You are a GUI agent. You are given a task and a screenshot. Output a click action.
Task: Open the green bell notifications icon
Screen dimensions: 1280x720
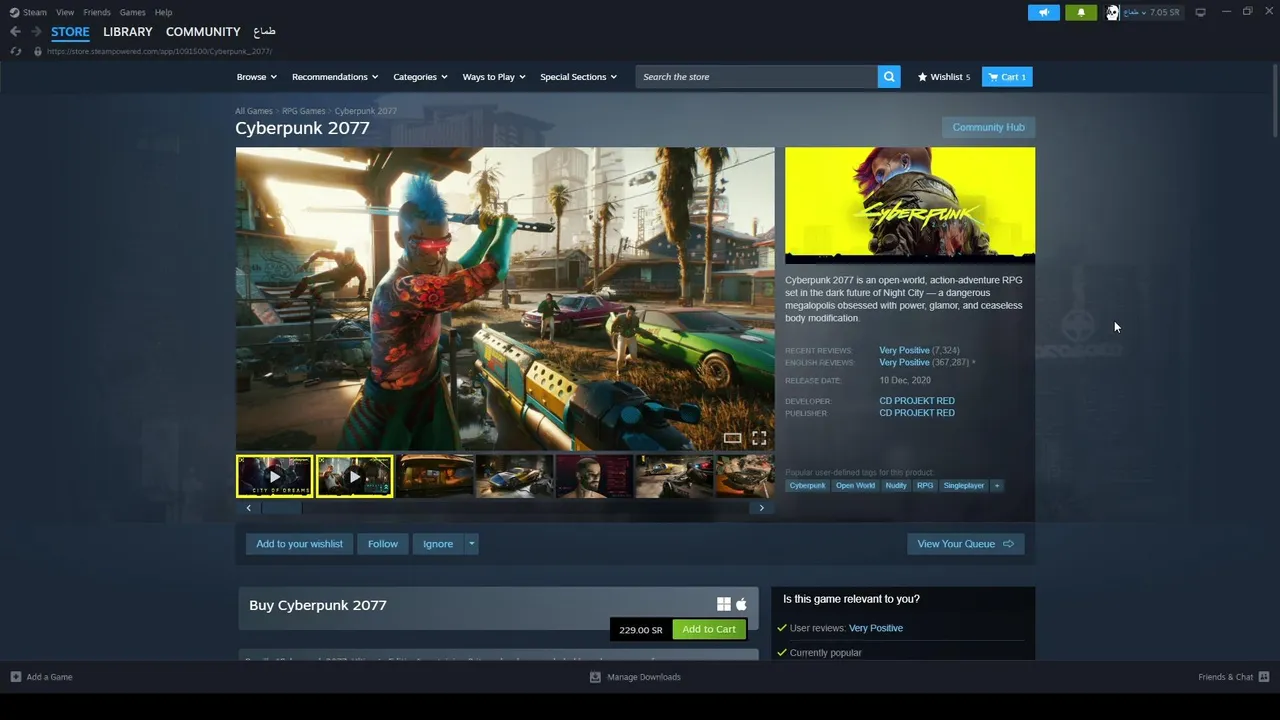coord(1081,12)
